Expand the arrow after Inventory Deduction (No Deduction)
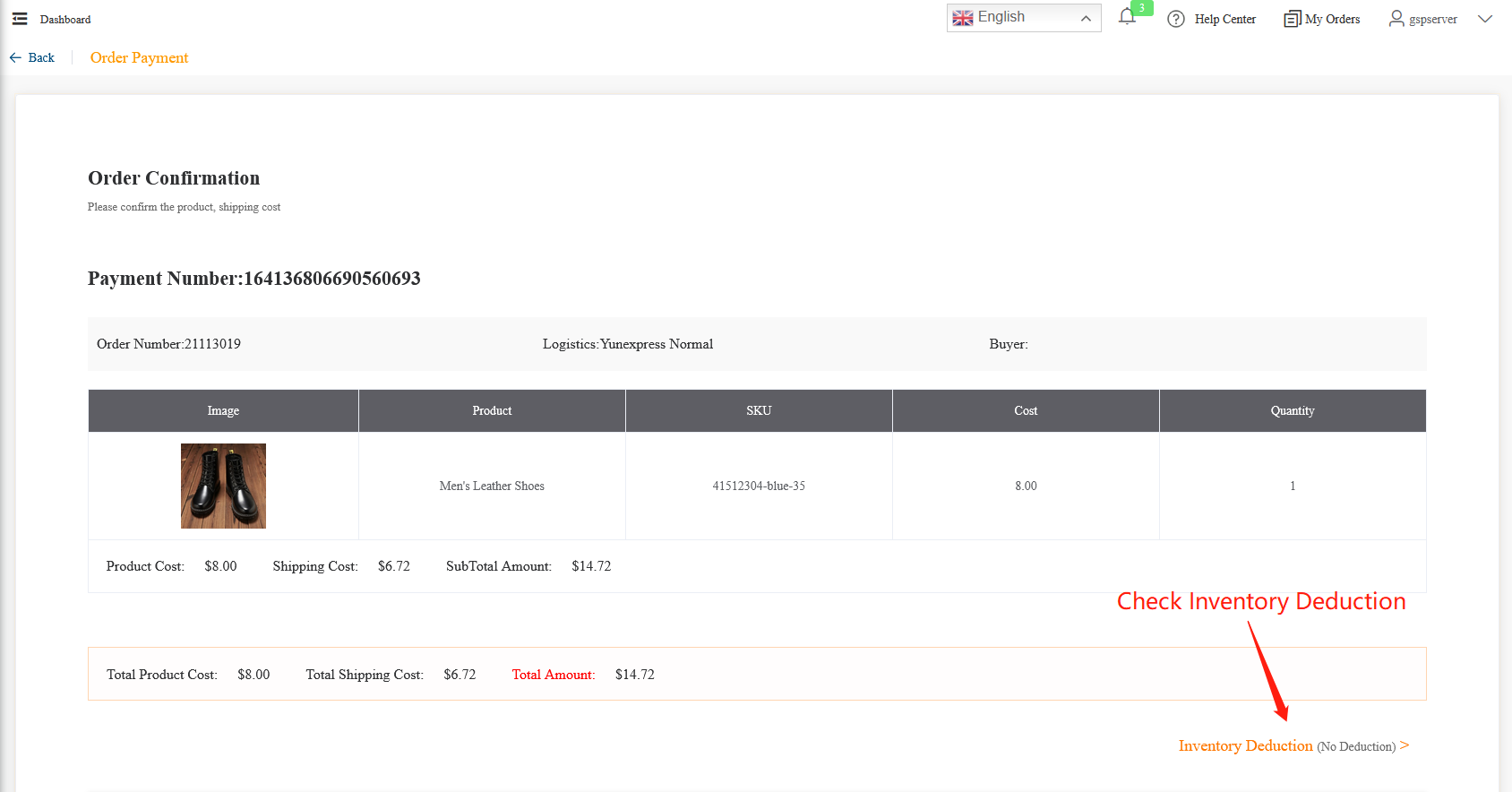The image size is (1512, 792). [1405, 745]
